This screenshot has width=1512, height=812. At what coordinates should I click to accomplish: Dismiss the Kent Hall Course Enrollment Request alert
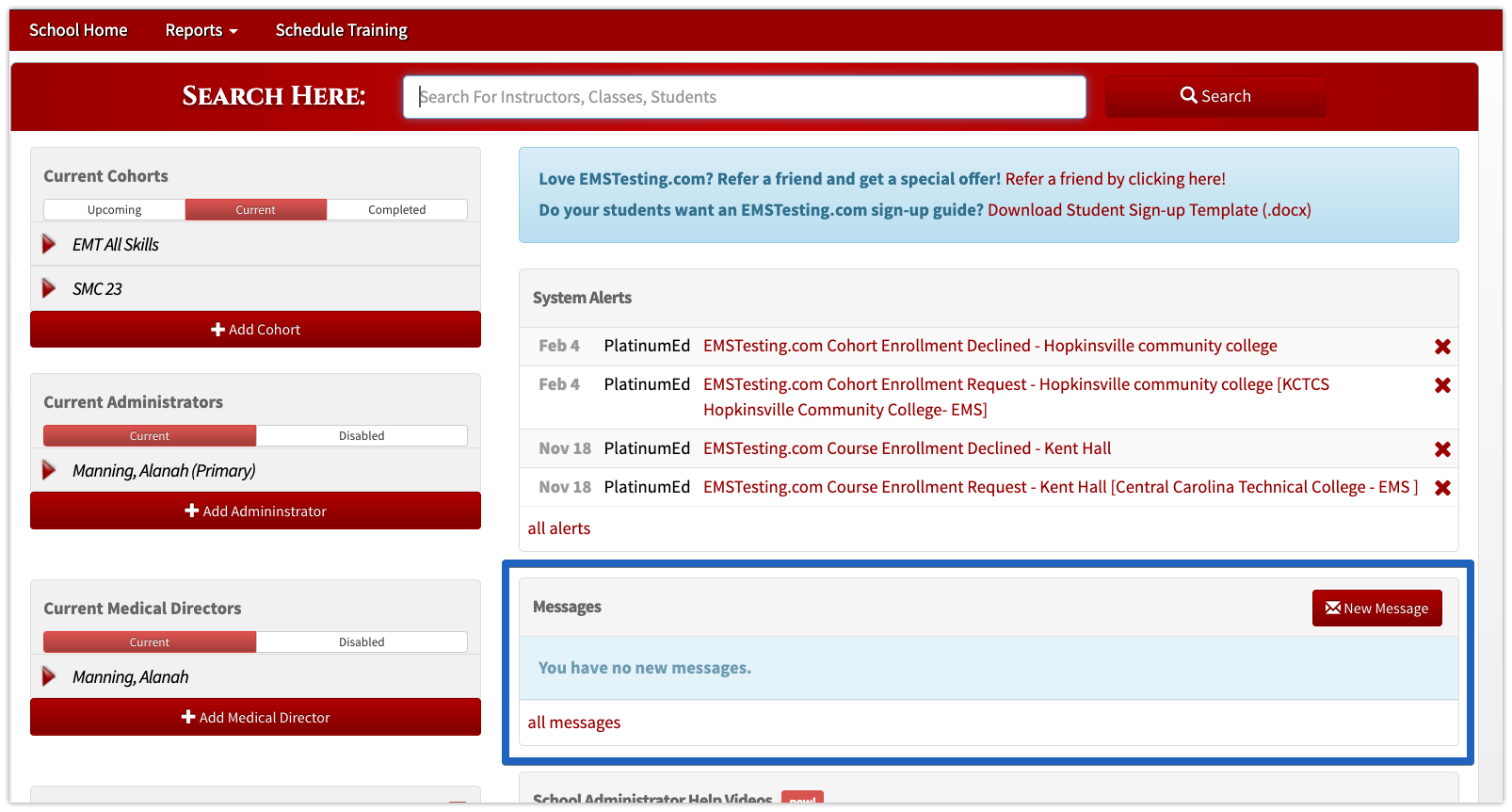tap(1442, 488)
